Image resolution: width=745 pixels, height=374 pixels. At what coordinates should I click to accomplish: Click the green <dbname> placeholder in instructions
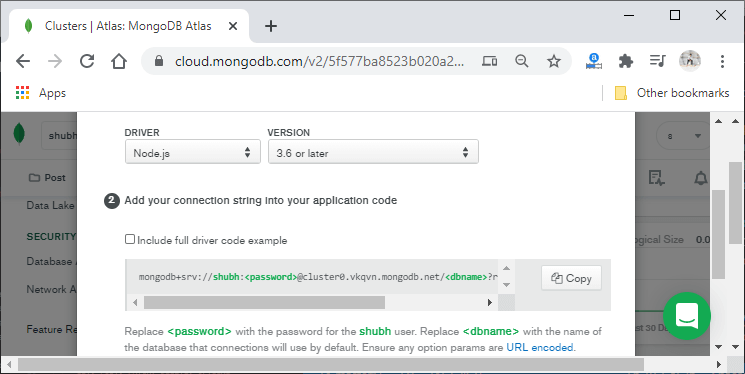pos(491,331)
